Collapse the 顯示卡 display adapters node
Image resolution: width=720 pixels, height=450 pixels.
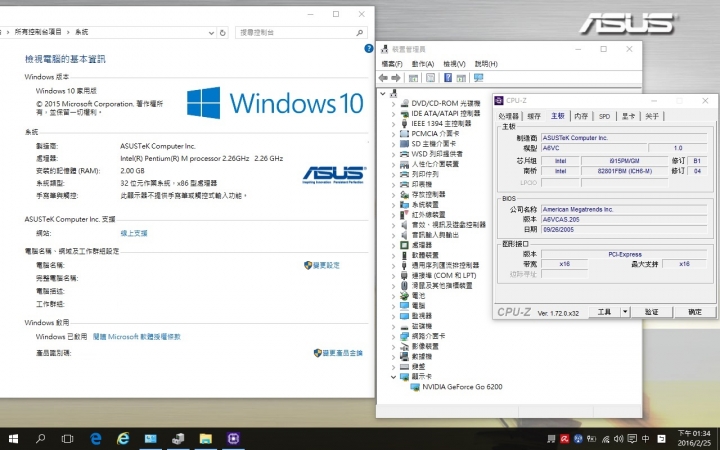pos(394,377)
